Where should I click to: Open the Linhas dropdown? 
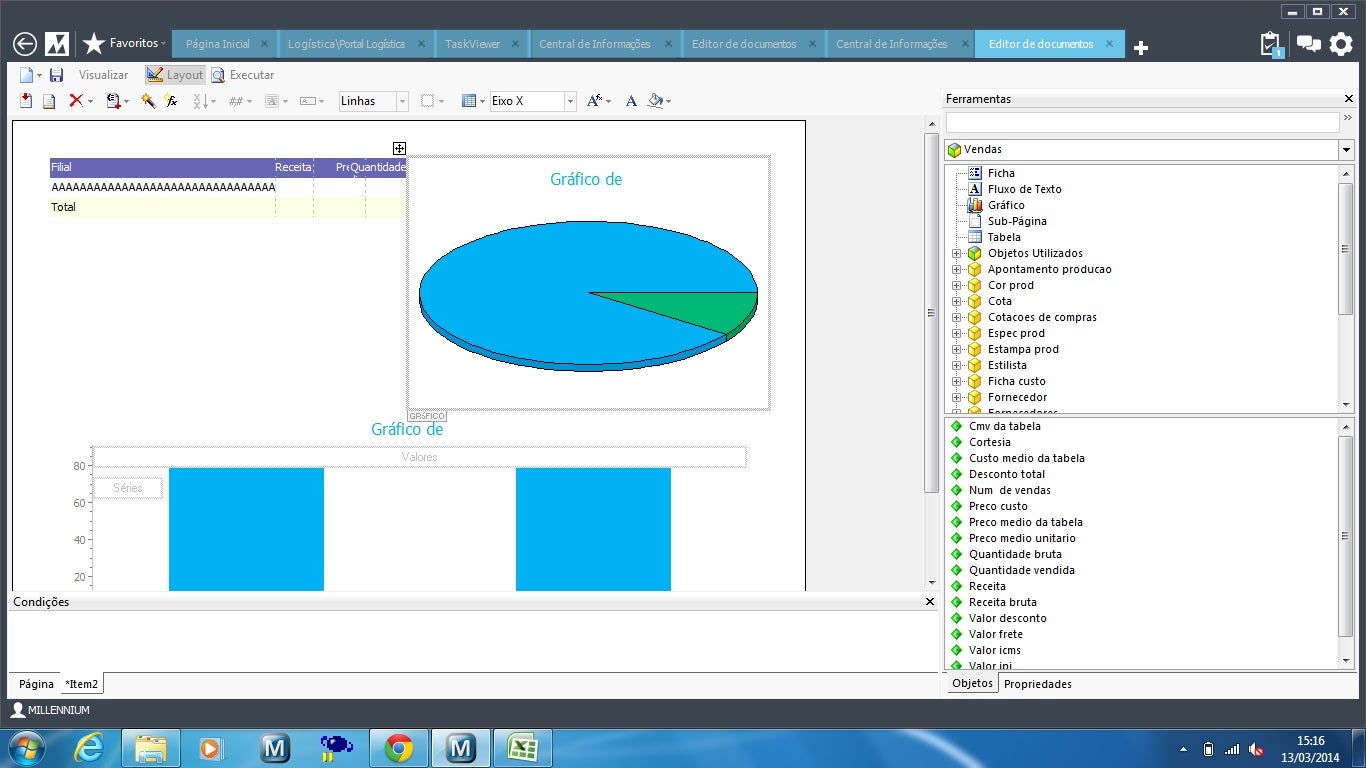click(x=402, y=101)
